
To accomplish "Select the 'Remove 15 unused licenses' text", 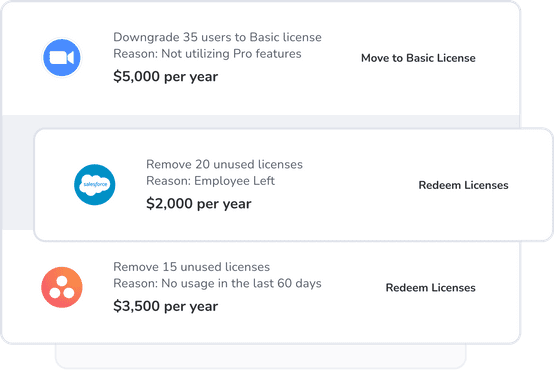I will (x=191, y=267).
